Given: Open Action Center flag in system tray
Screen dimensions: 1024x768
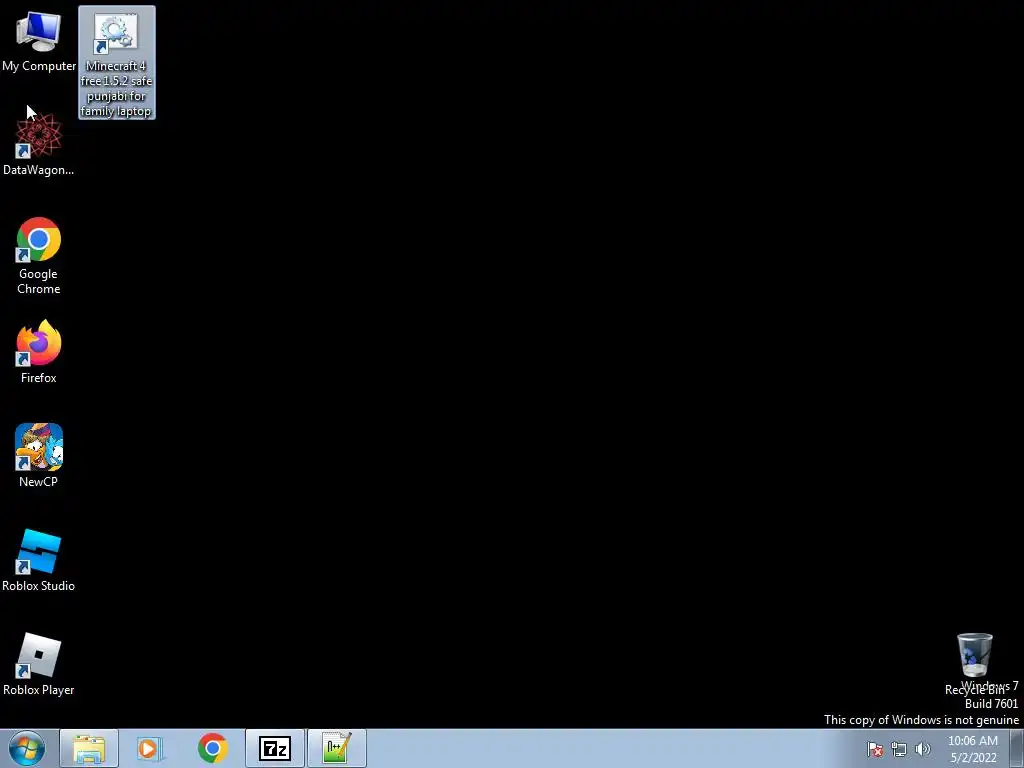Looking at the screenshot, I should 875,749.
